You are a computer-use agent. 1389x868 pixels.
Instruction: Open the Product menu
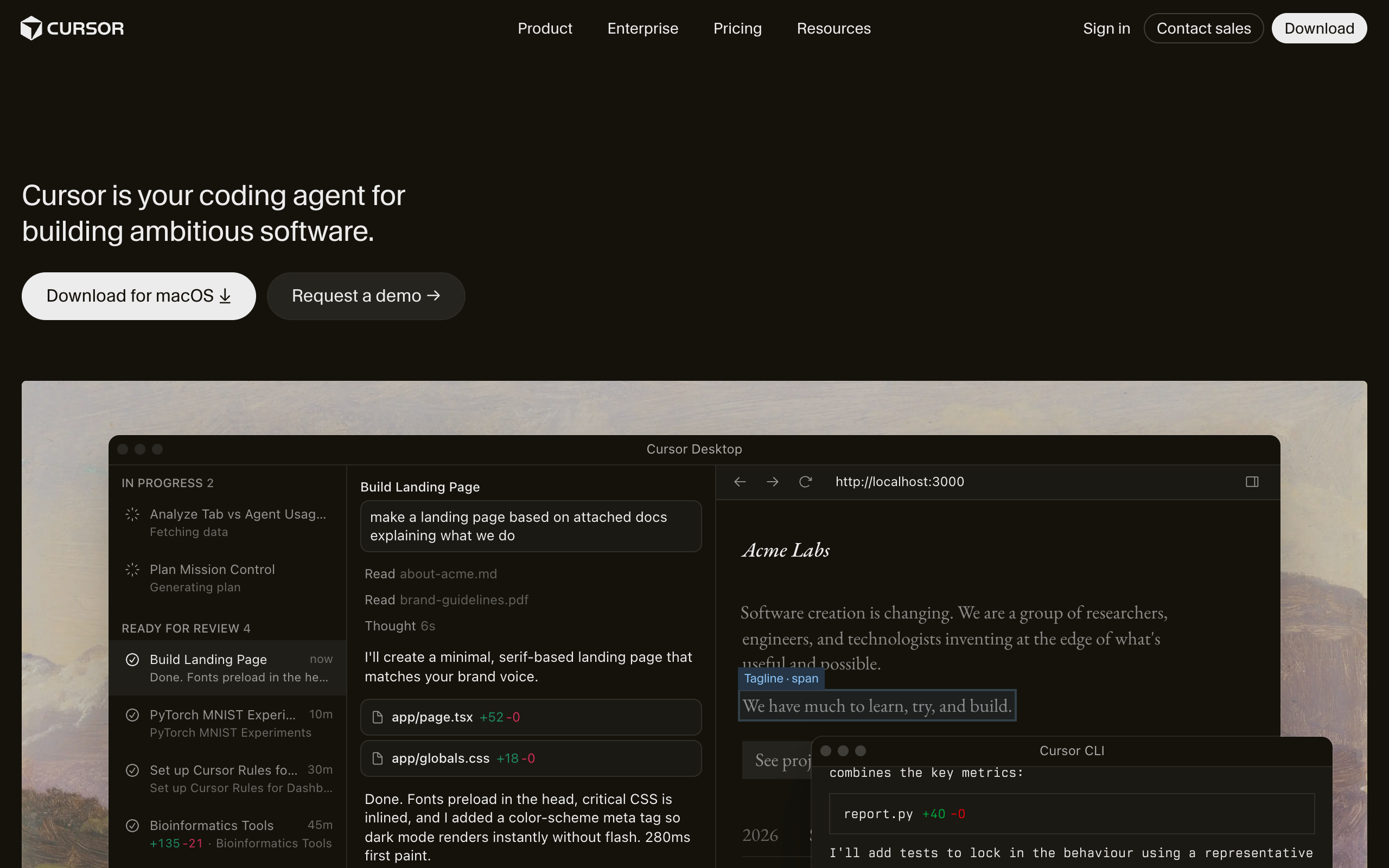545,28
